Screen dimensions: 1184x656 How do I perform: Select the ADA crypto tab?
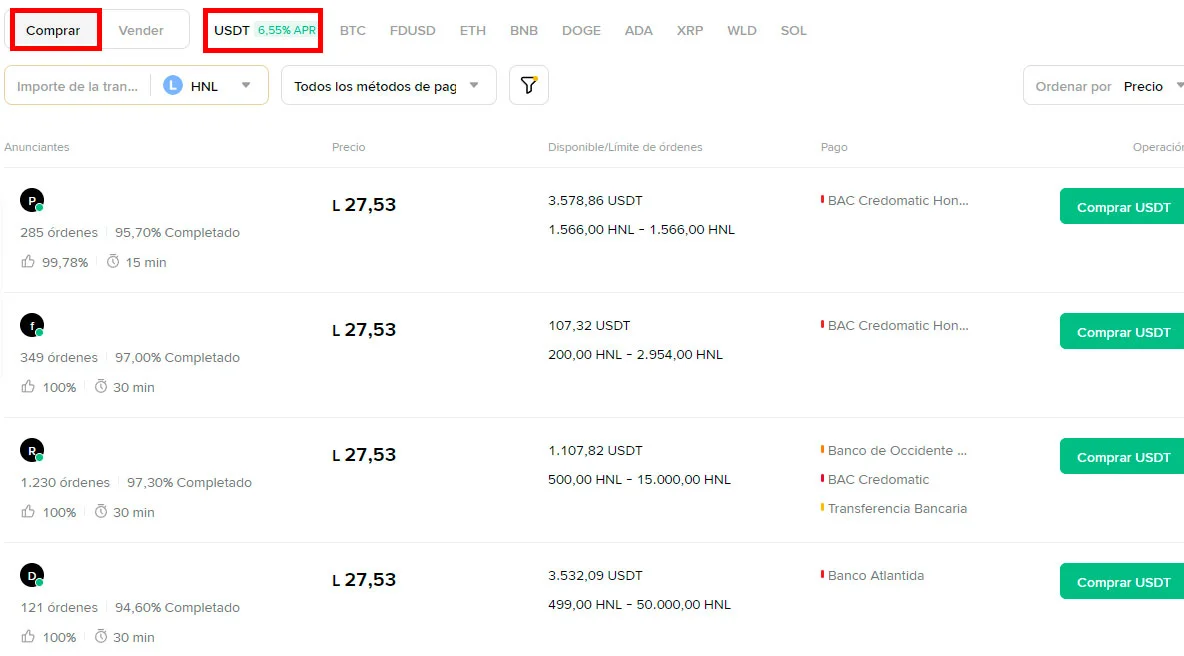638,30
